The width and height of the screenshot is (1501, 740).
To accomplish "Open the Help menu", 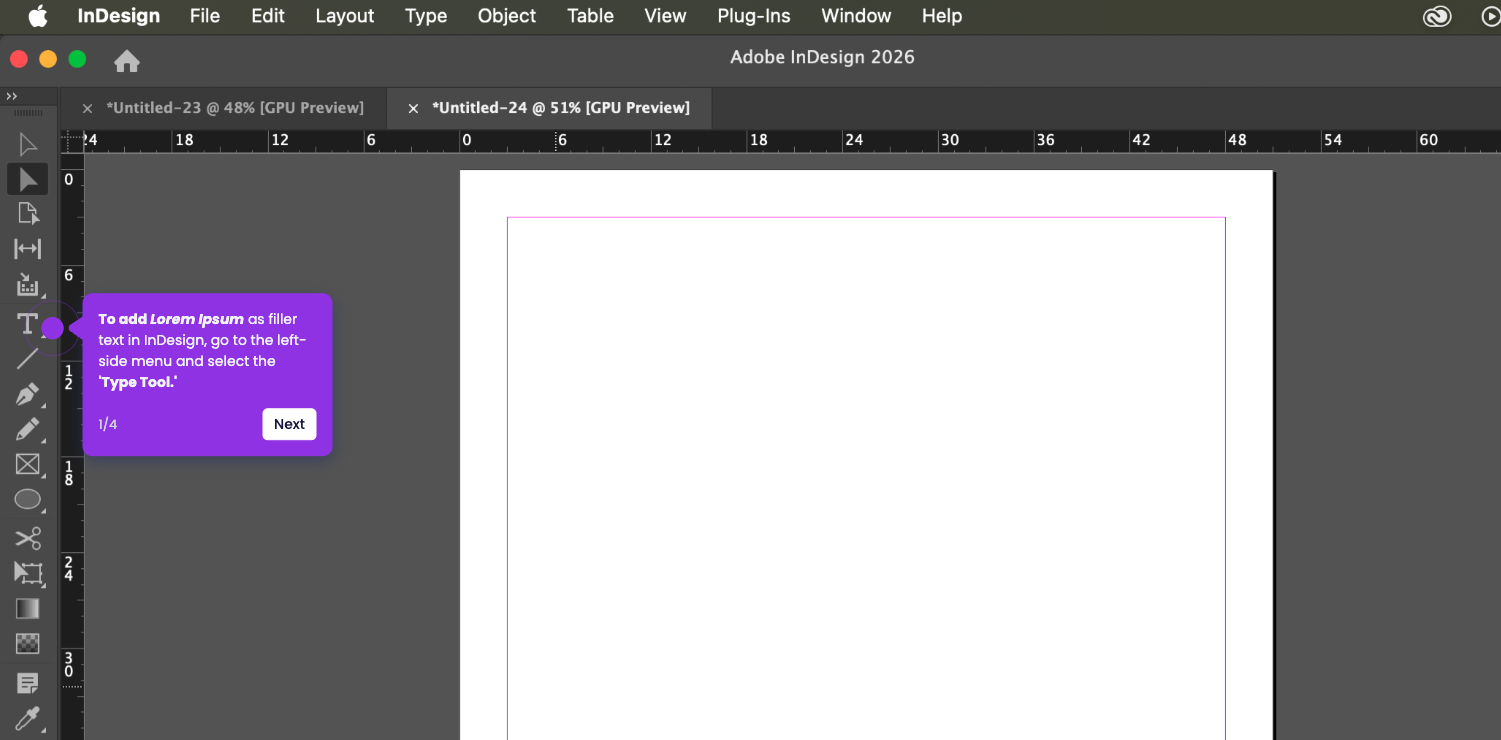I will tap(942, 16).
